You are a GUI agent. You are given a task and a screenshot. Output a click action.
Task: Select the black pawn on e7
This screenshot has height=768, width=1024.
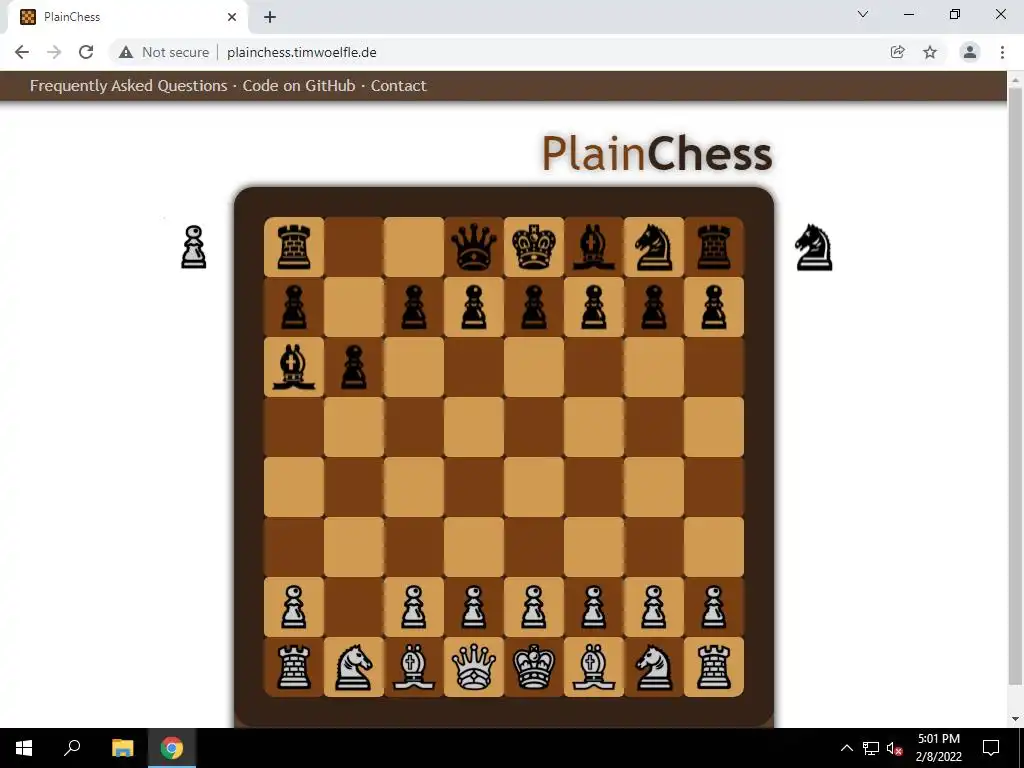(534, 307)
